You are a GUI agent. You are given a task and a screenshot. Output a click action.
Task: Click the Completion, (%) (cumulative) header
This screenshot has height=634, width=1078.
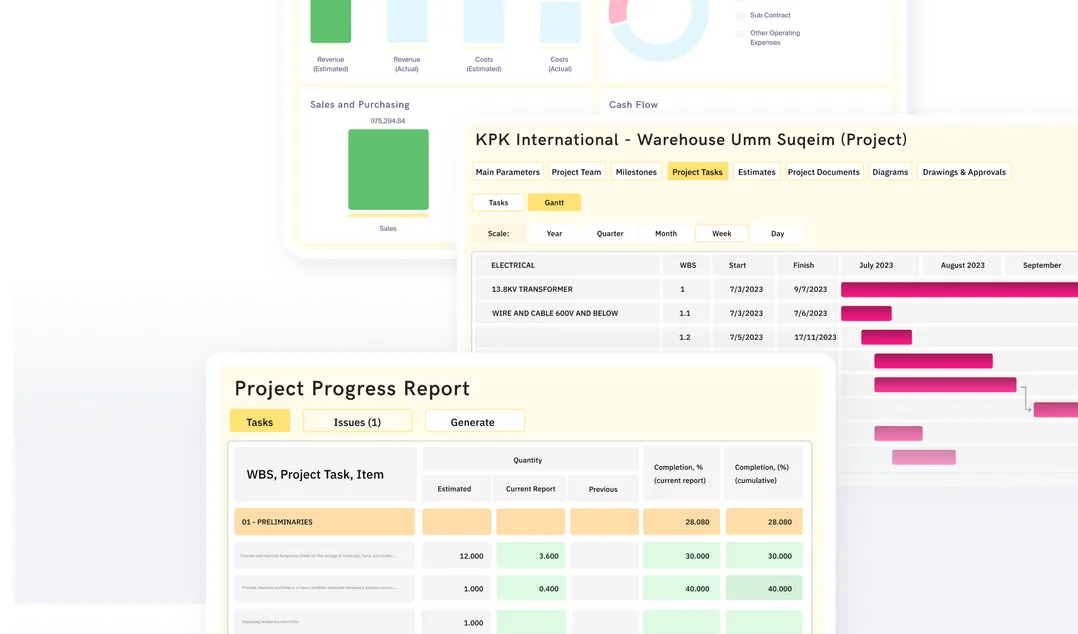tap(764, 474)
